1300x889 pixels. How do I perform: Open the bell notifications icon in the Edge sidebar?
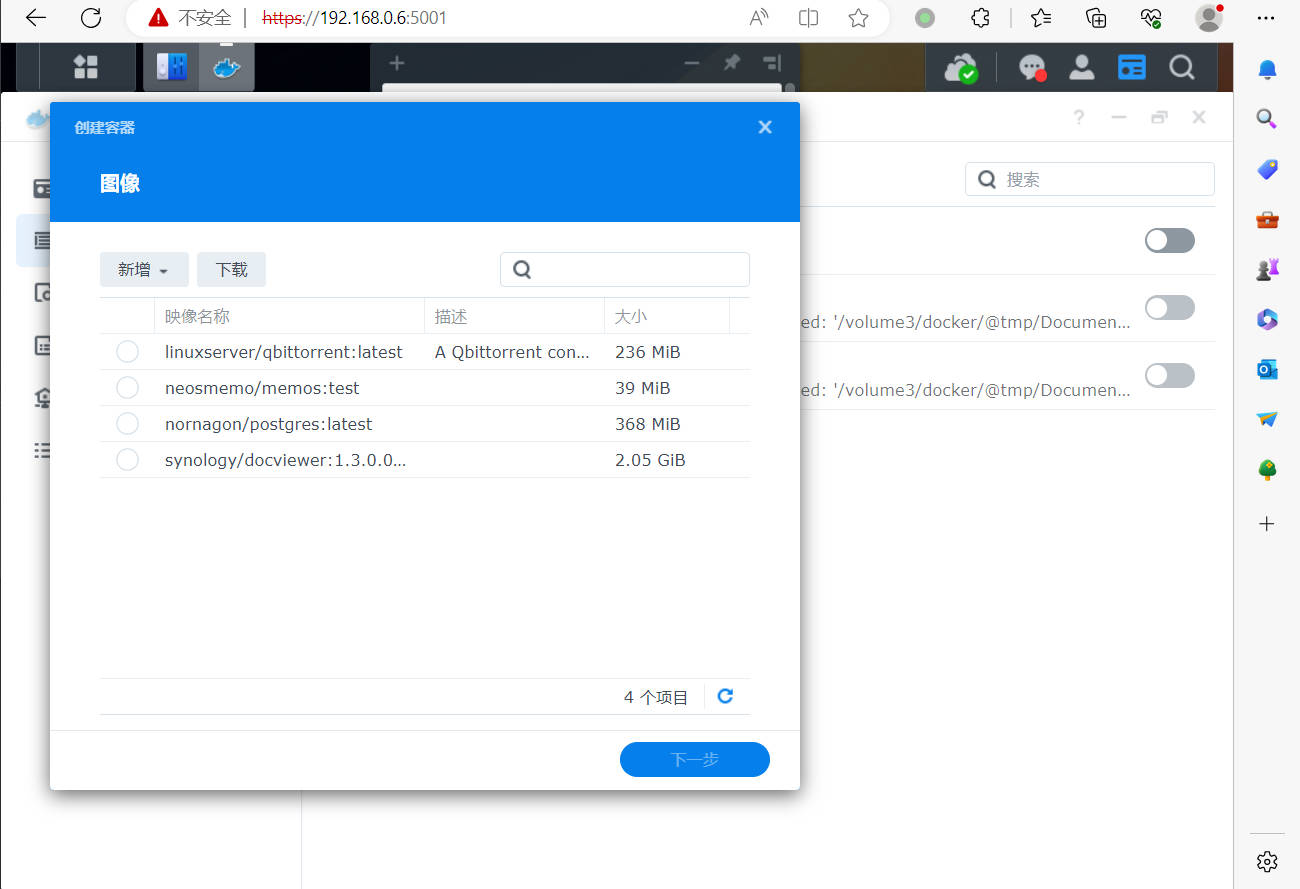click(x=1267, y=68)
